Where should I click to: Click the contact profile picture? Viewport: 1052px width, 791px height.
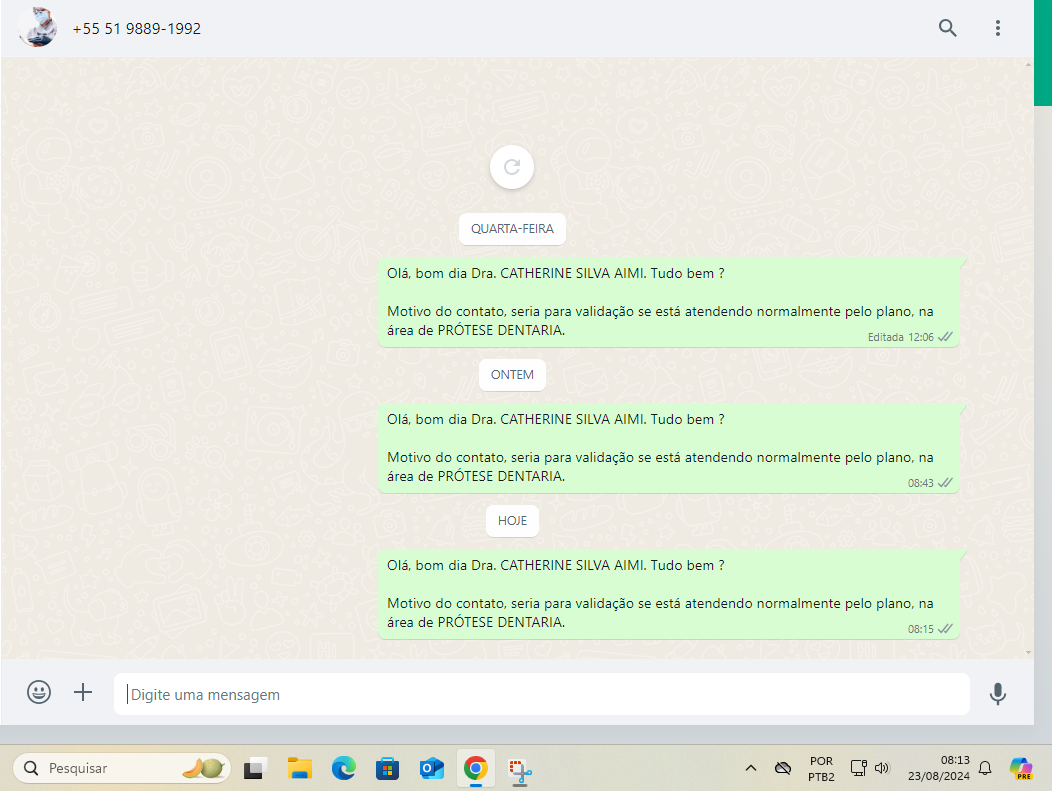(37, 28)
